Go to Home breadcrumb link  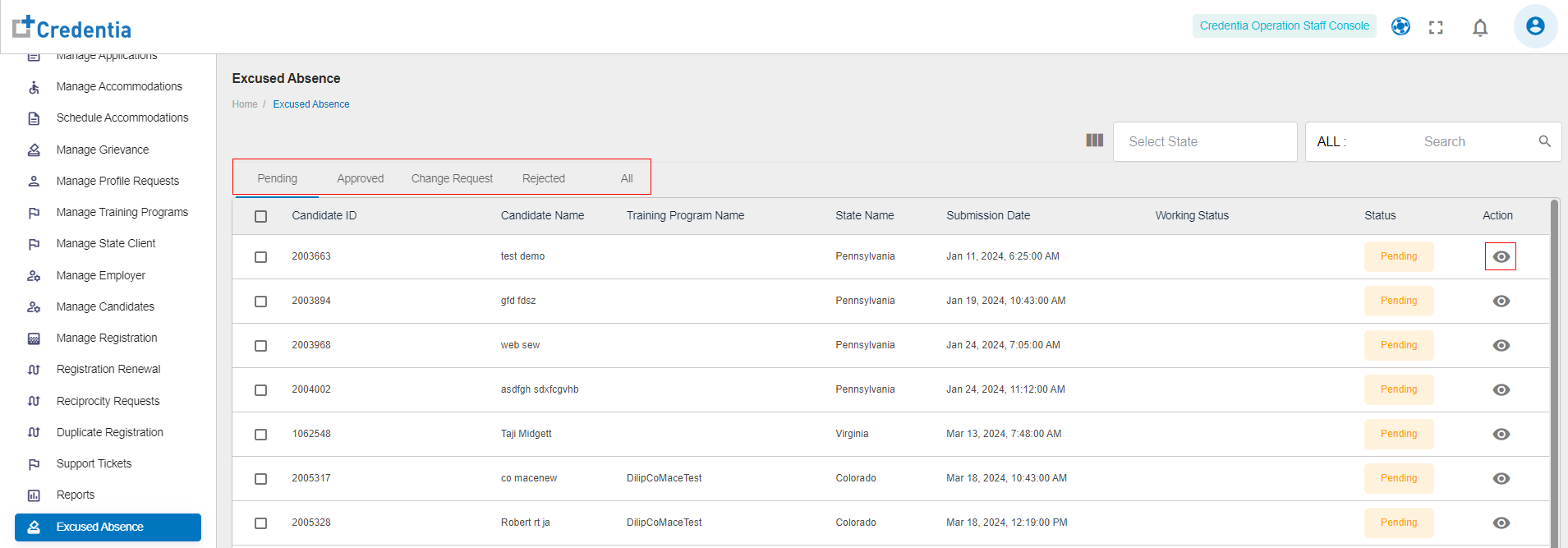click(244, 104)
